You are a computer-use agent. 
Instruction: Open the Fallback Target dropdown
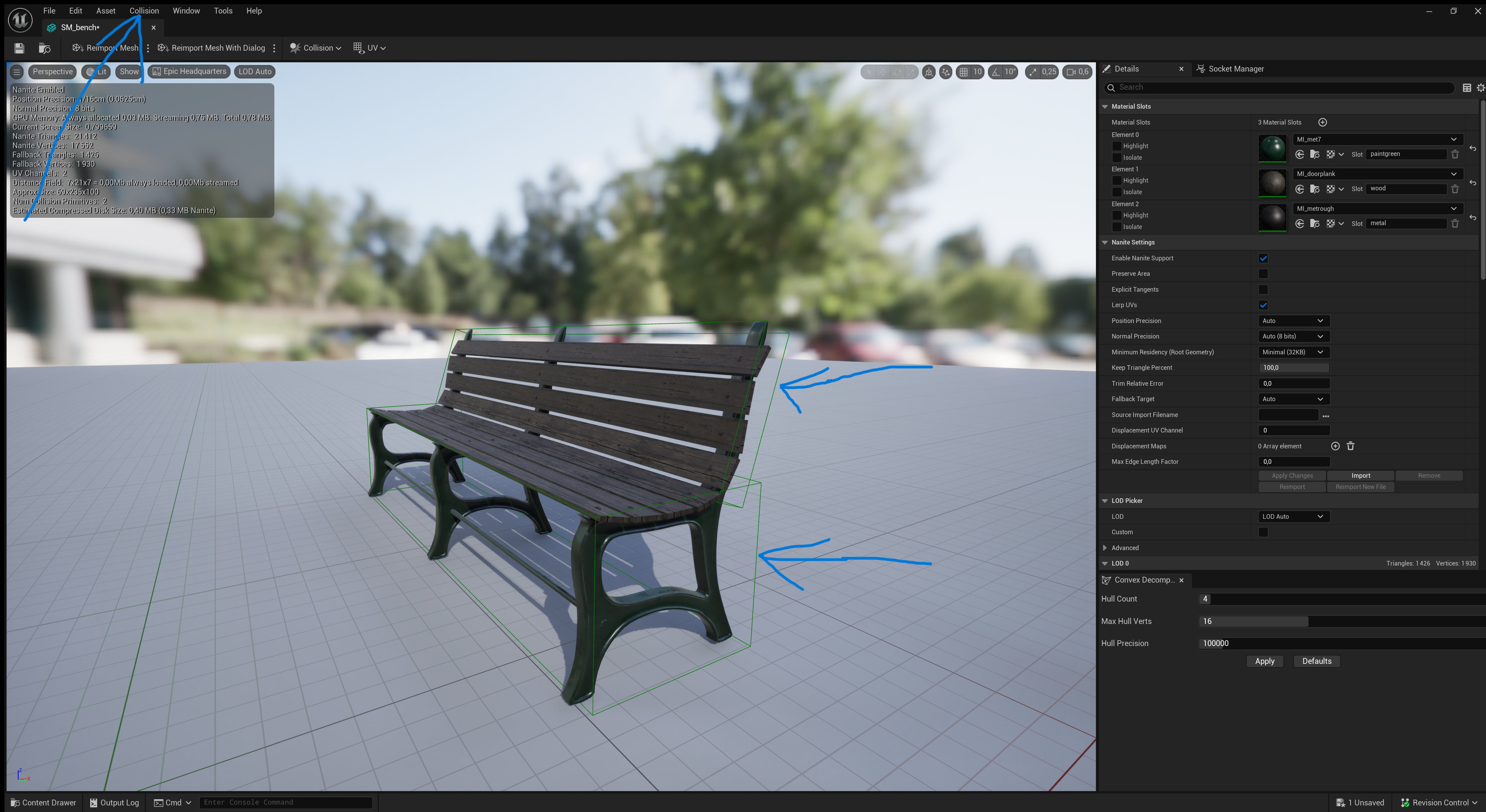pyautogui.click(x=1293, y=398)
